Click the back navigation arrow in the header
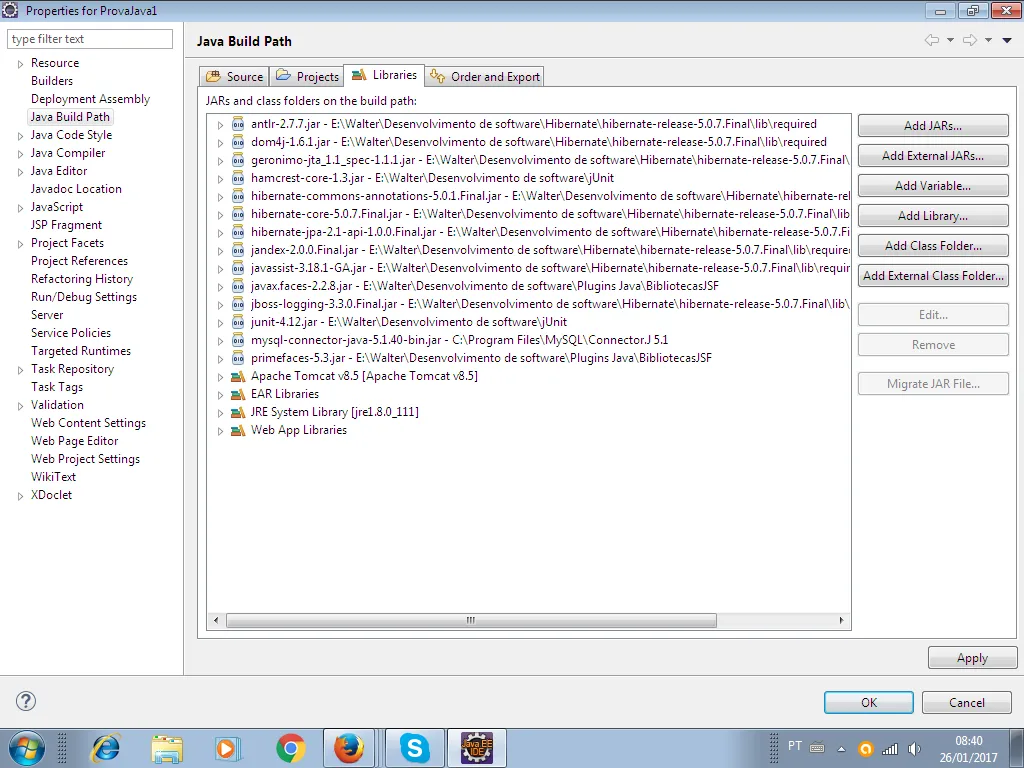This screenshot has width=1024, height=768. [932, 40]
